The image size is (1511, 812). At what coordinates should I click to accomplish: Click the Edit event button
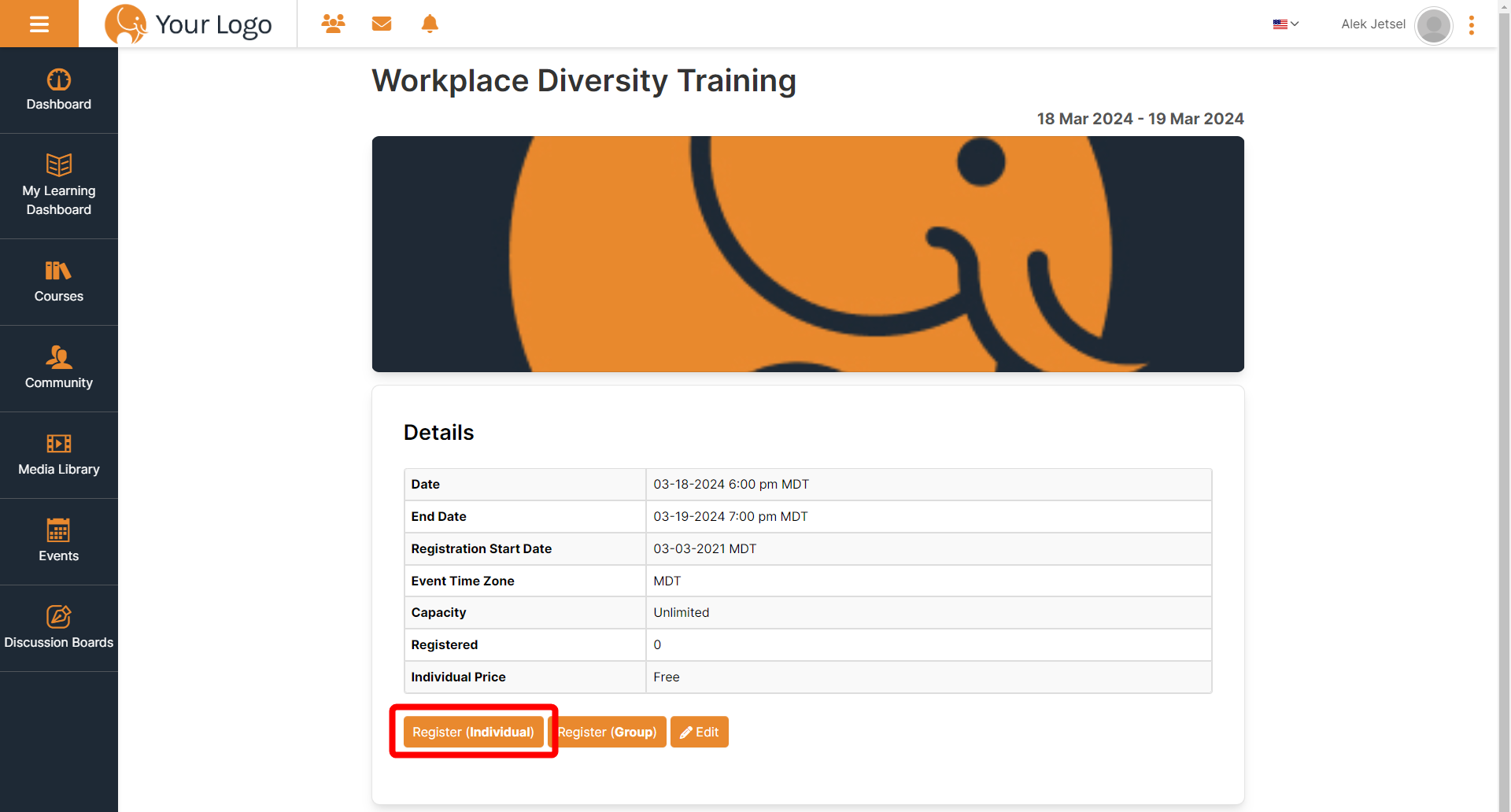coord(700,732)
